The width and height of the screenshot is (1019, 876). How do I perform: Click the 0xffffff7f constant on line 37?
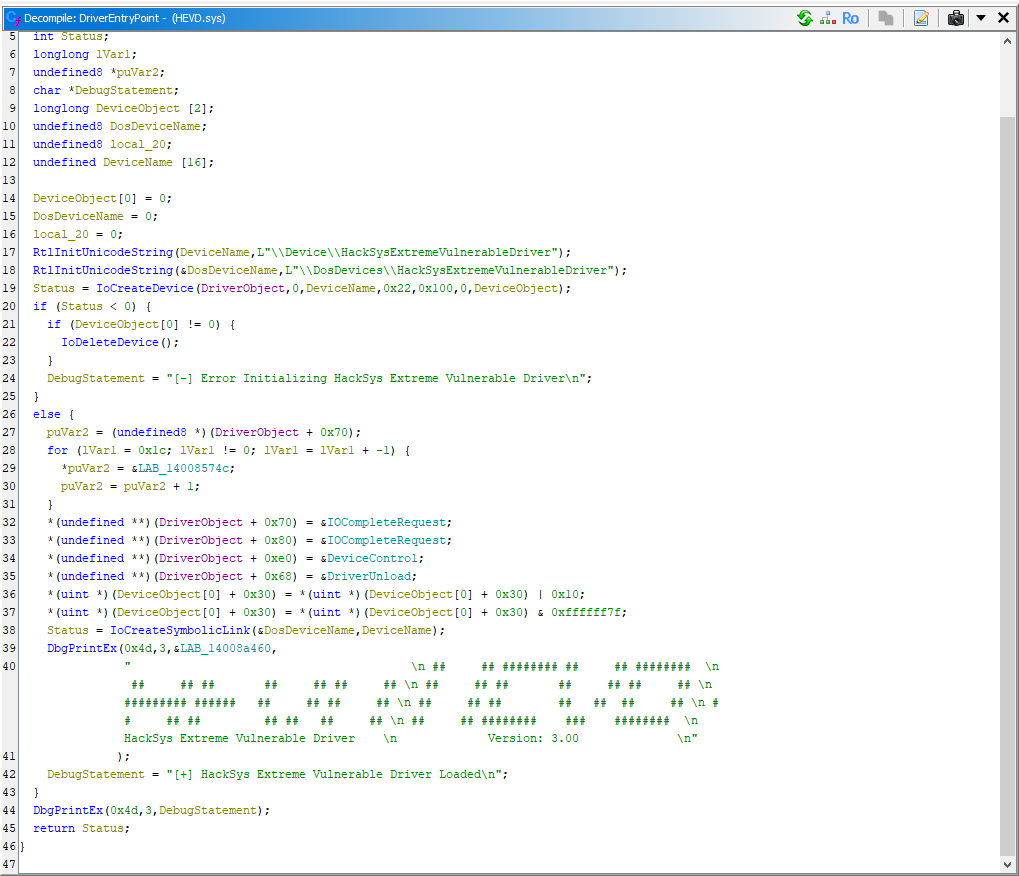[586, 612]
